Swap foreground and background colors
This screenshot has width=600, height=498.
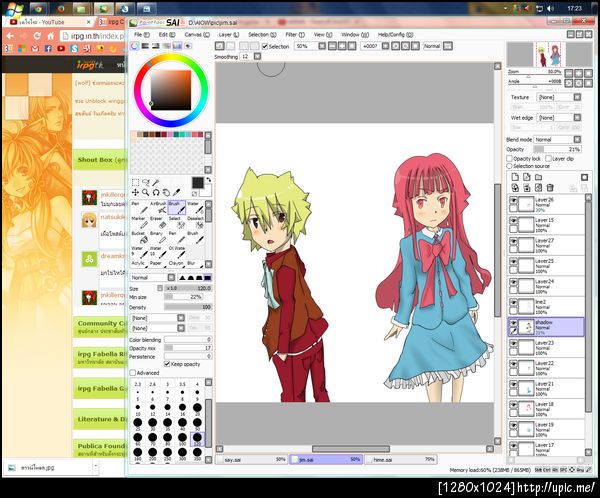[209, 179]
